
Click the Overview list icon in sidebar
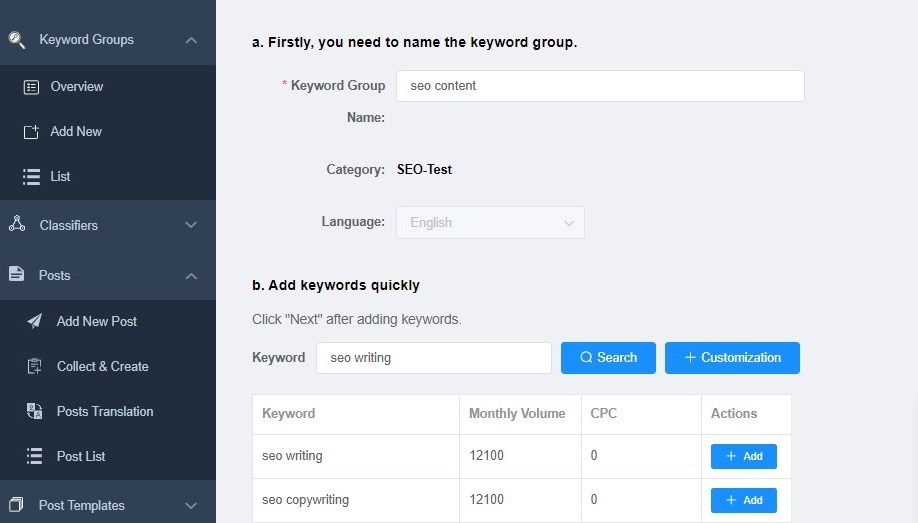point(31,87)
